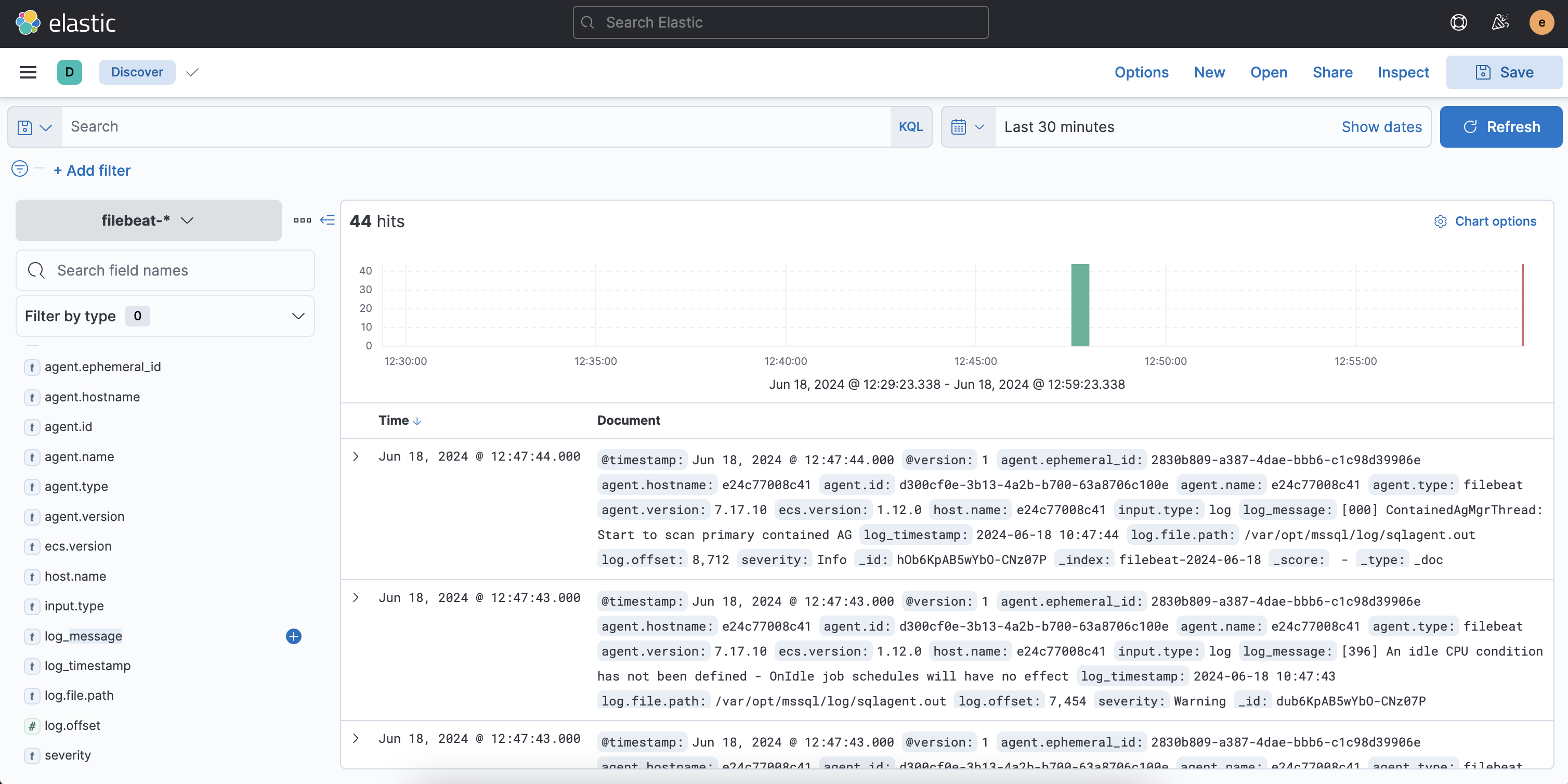Select Inspect from the top menu

[1403, 72]
